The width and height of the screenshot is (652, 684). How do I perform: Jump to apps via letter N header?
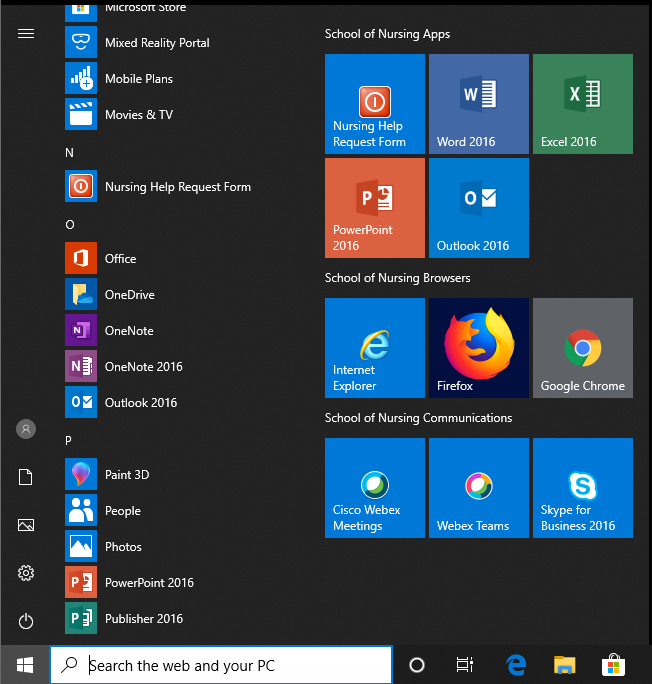coord(70,153)
